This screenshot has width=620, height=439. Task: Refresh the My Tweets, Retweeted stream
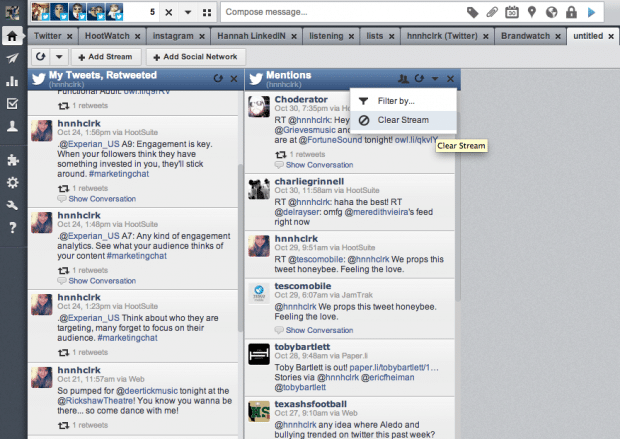pos(218,79)
